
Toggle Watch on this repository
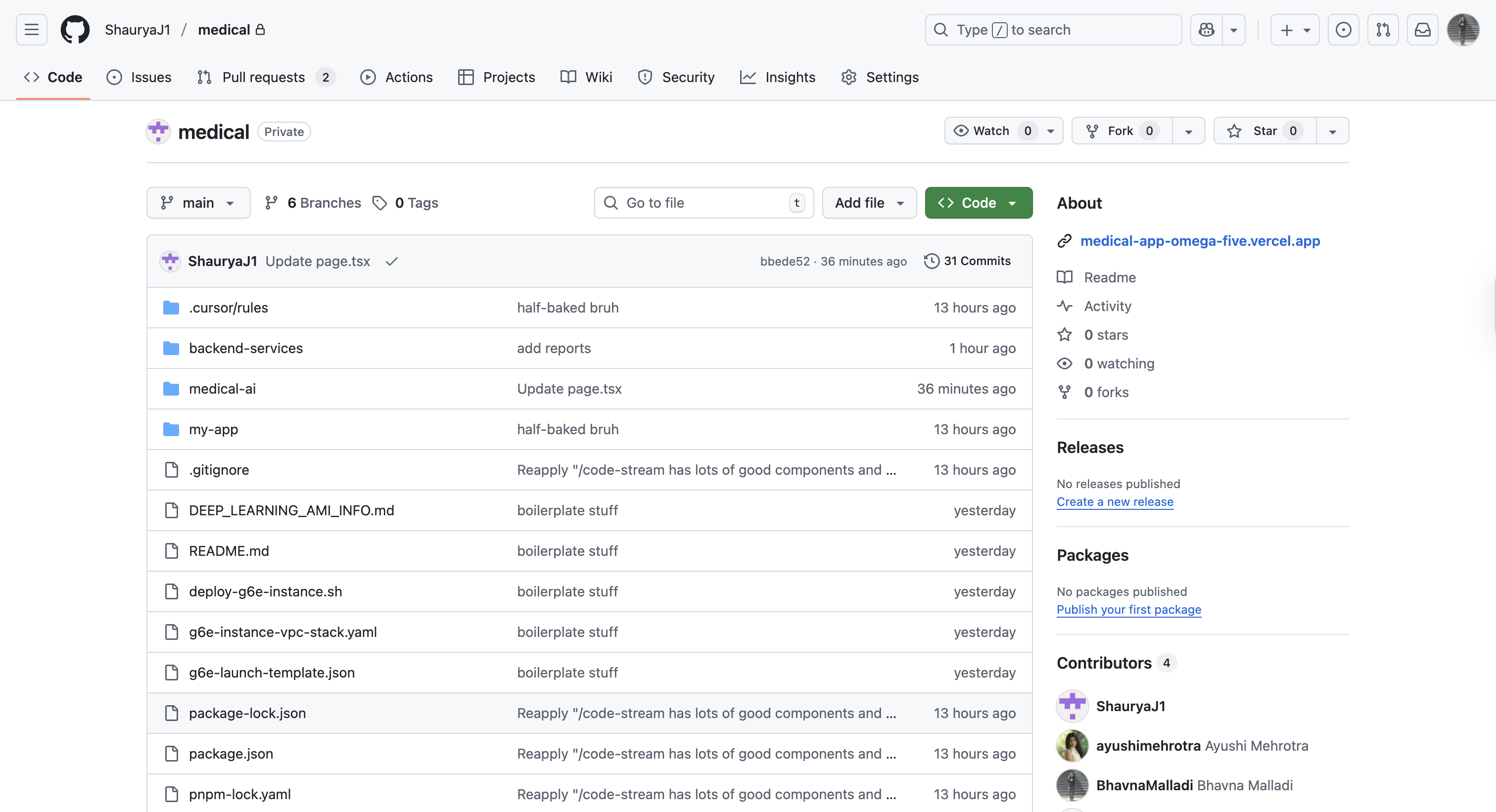pyautogui.click(x=991, y=131)
